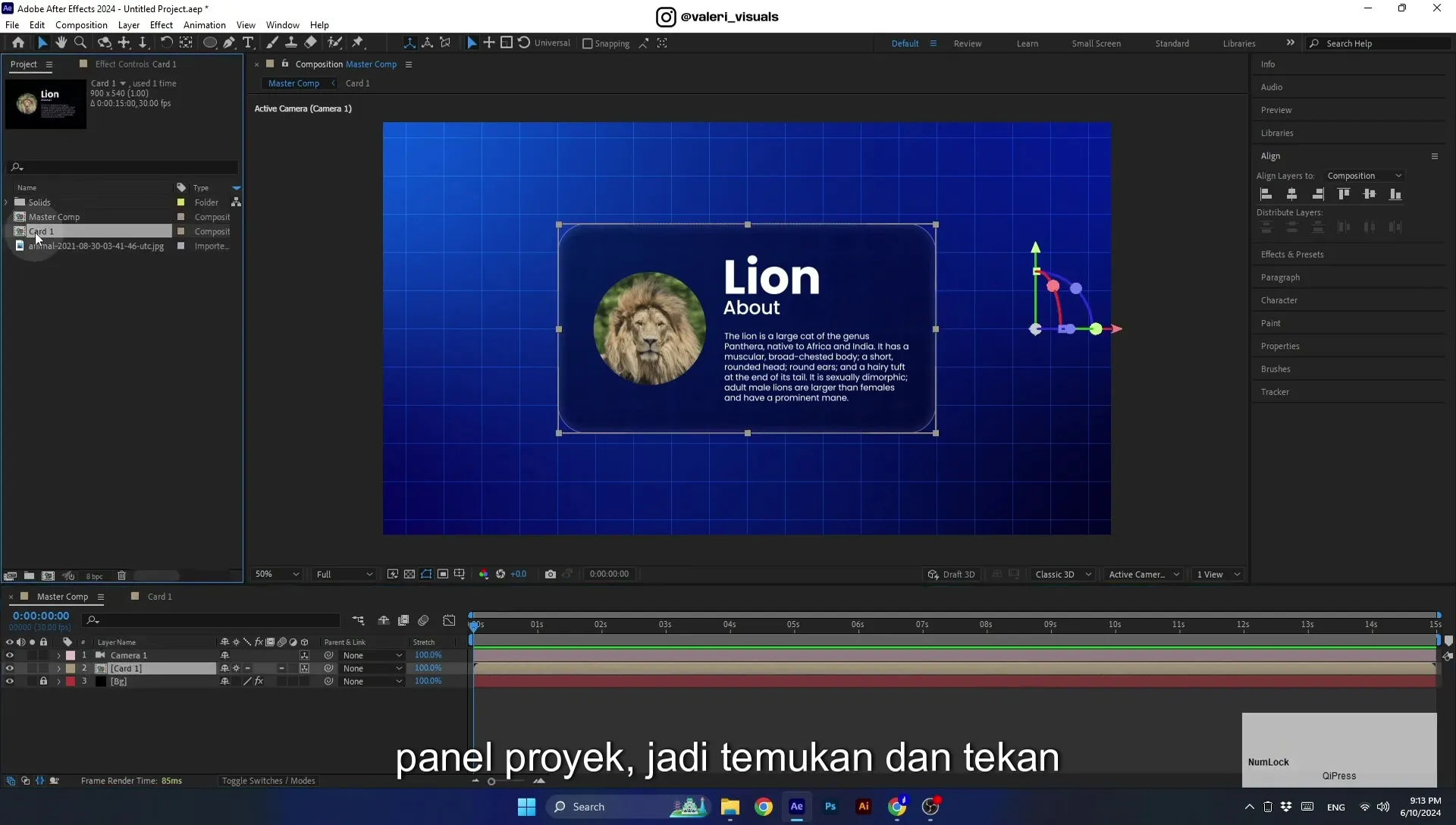Viewport: 1456px width, 825px height.
Task: Click the Home icon in the toolbar
Action: (17, 43)
